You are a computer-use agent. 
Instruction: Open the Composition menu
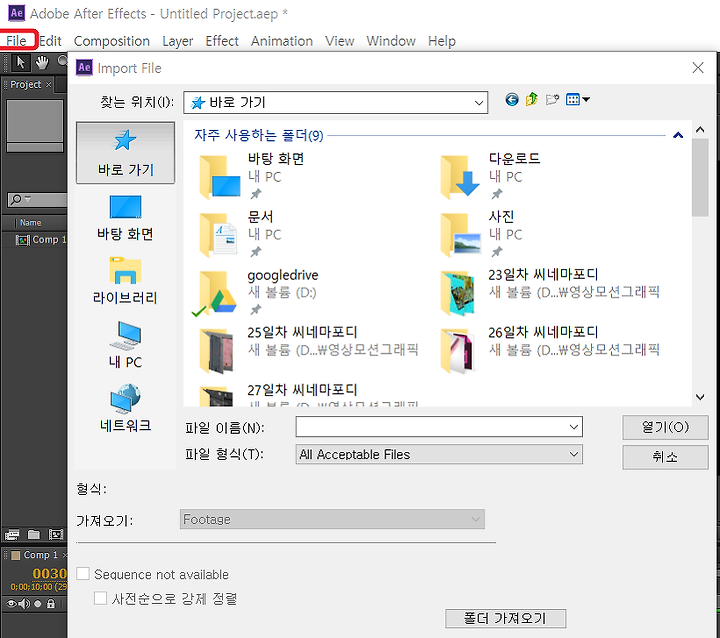(x=112, y=41)
